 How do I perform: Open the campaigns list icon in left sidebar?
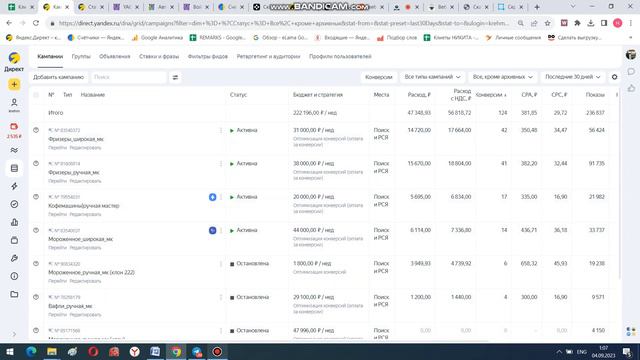click(x=14, y=168)
